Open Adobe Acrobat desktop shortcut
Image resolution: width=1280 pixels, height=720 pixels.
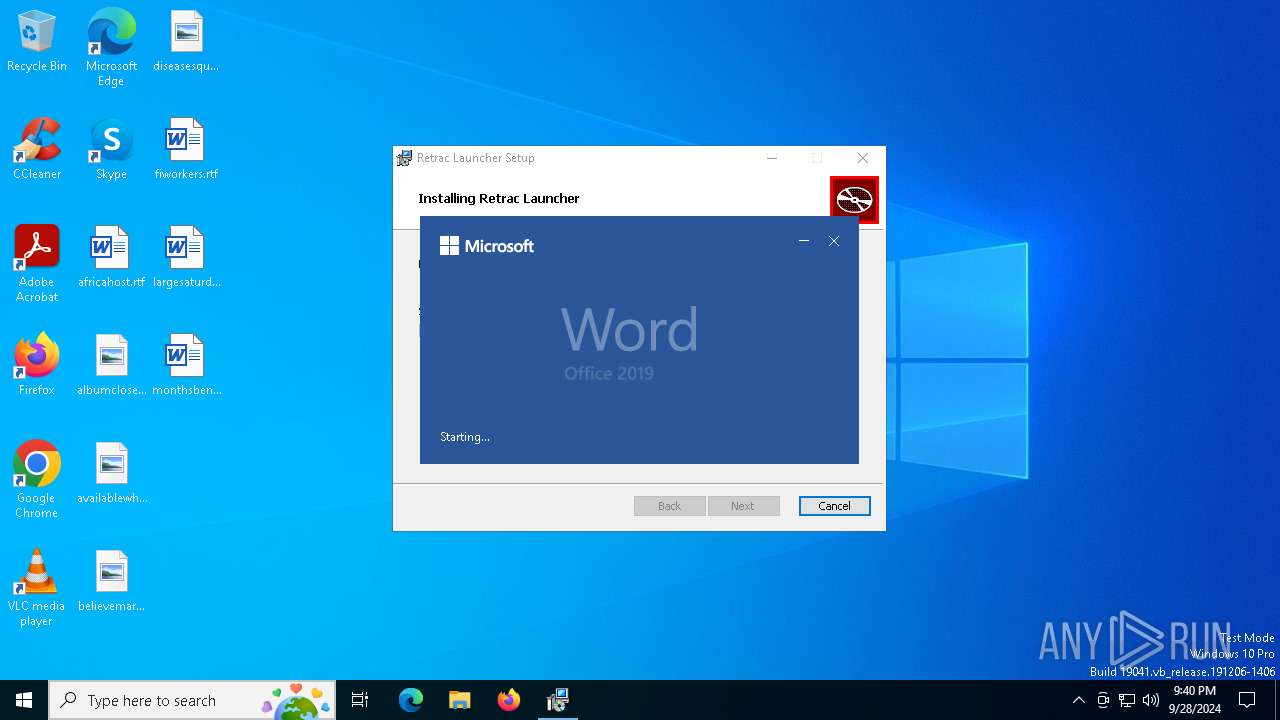(37, 264)
